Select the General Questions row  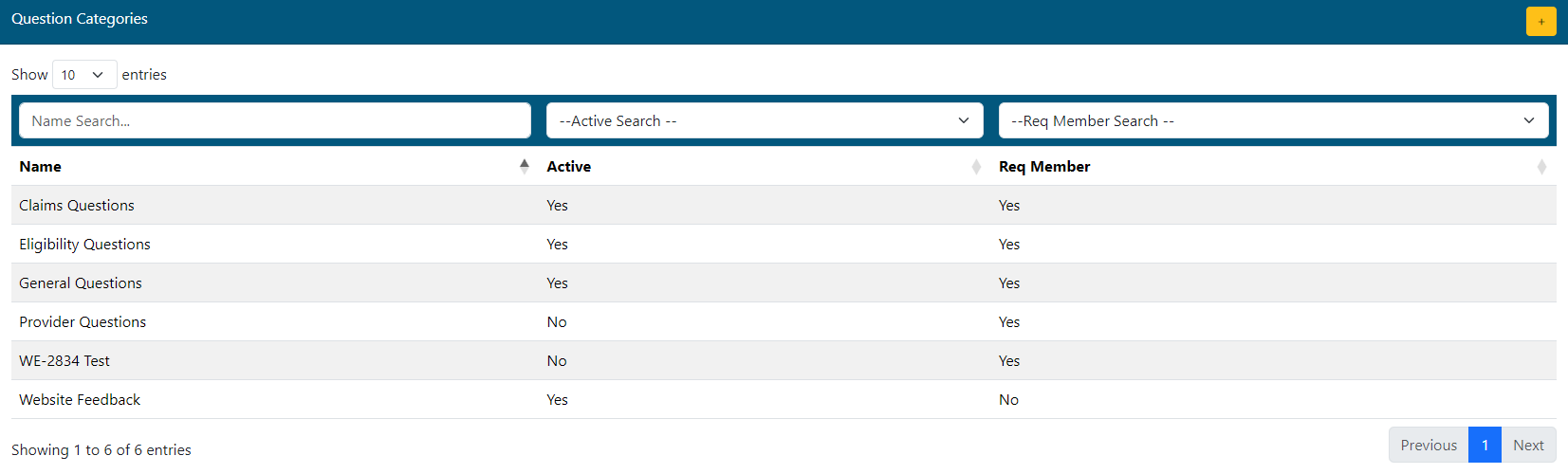tap(81, 283)
